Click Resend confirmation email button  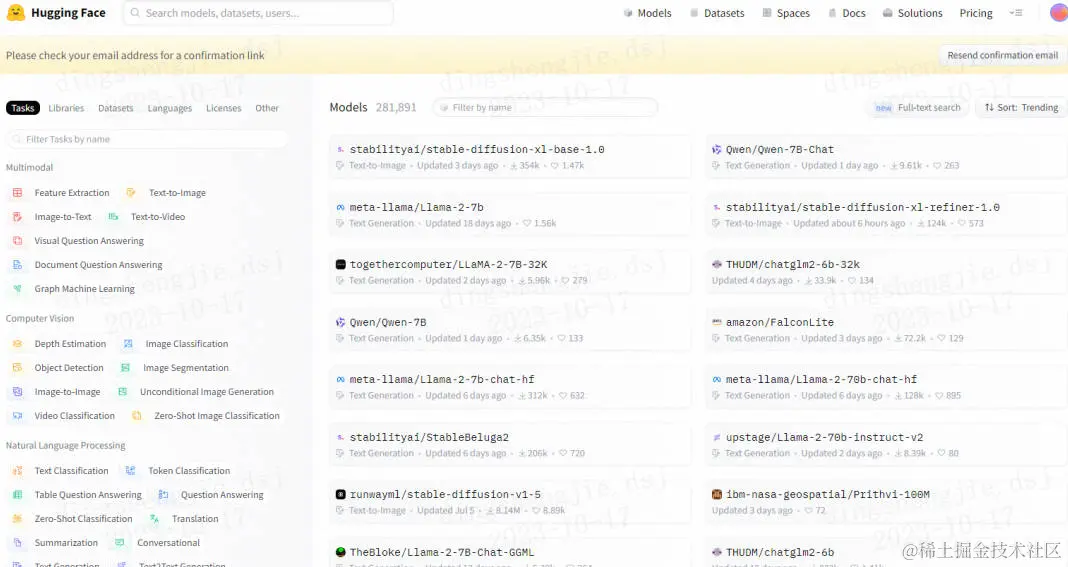pos(1003,55)
